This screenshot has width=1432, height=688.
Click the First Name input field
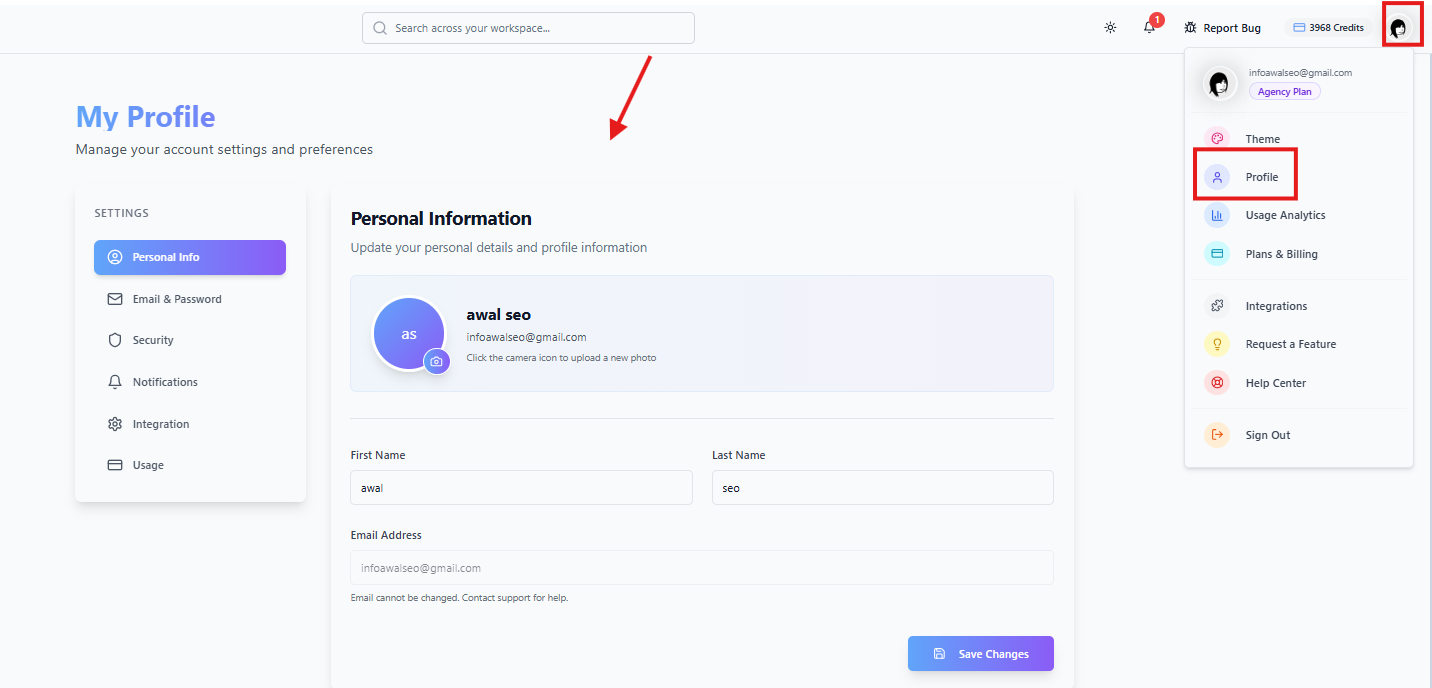click(521, 488)
